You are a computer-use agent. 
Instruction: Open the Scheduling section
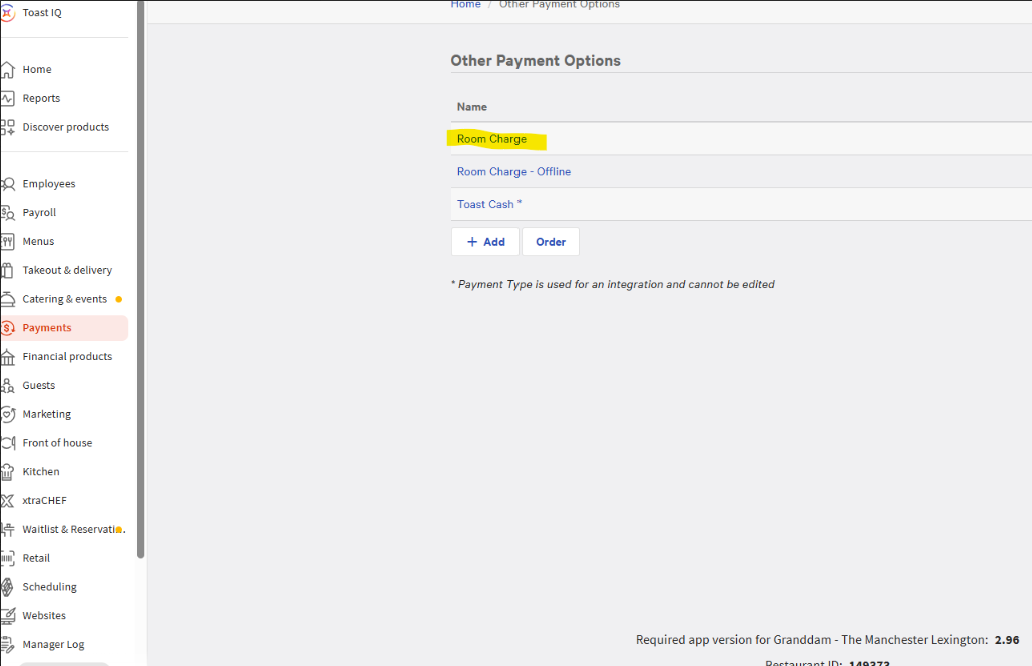[x=49, y=587]
